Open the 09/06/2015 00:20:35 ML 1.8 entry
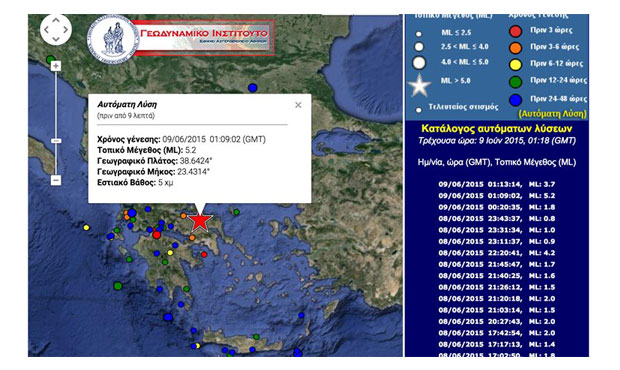The height and width of the screenshot is (370, 620). coord(497,207)
